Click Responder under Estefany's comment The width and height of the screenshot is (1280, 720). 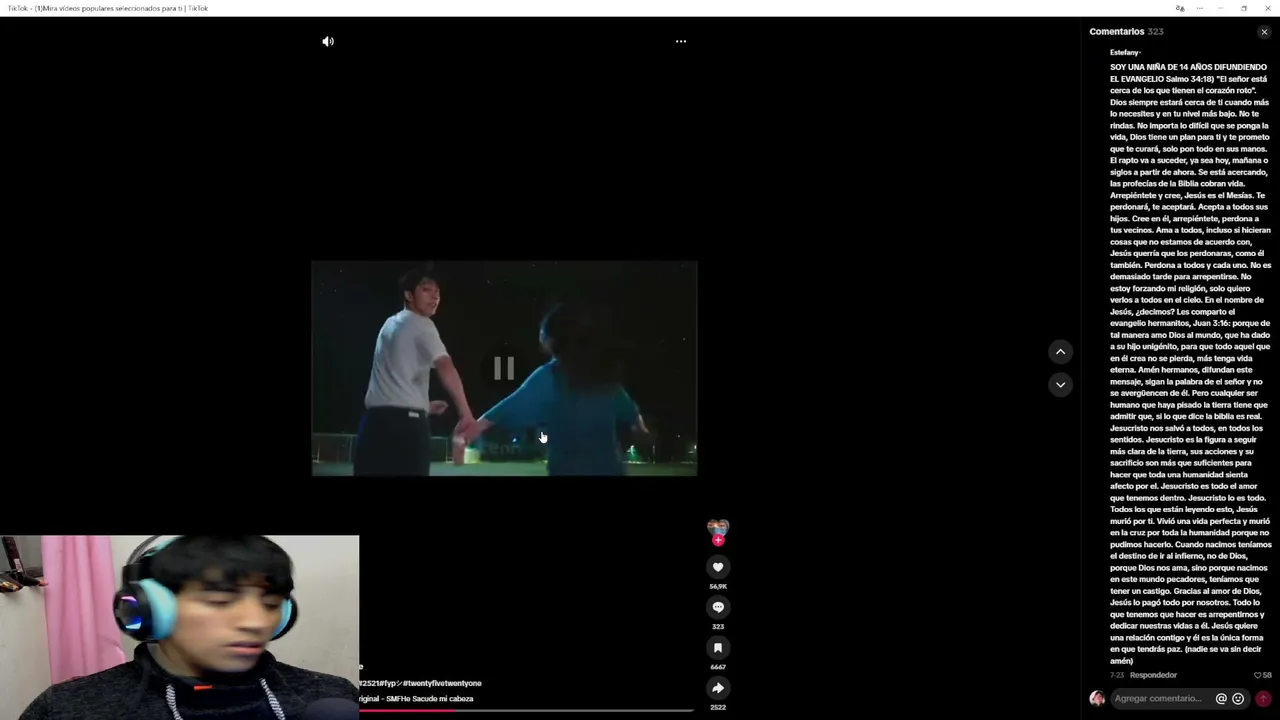click(1153, 675)
